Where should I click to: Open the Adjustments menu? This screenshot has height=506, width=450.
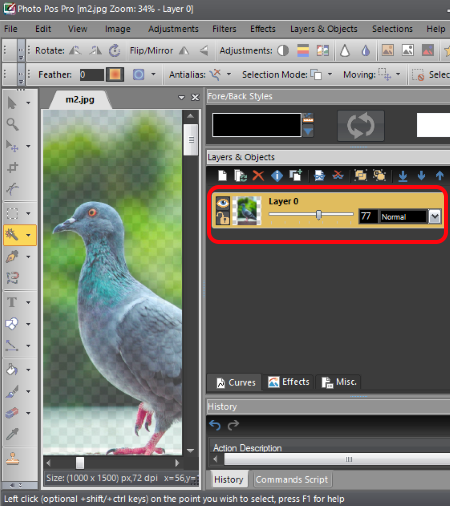pyautogui.click(x=173, y=29)
